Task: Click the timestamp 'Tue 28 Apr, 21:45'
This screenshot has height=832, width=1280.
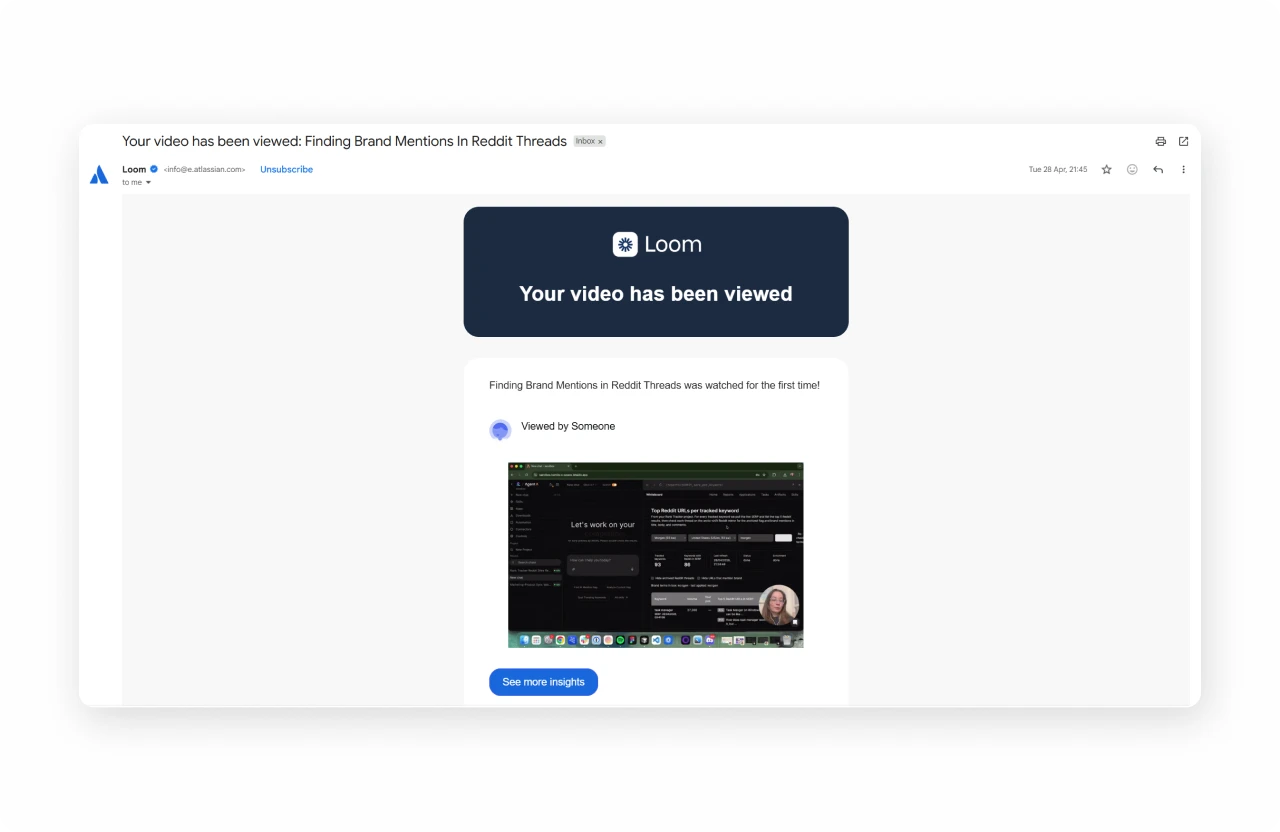Action: click(1058, 170)
